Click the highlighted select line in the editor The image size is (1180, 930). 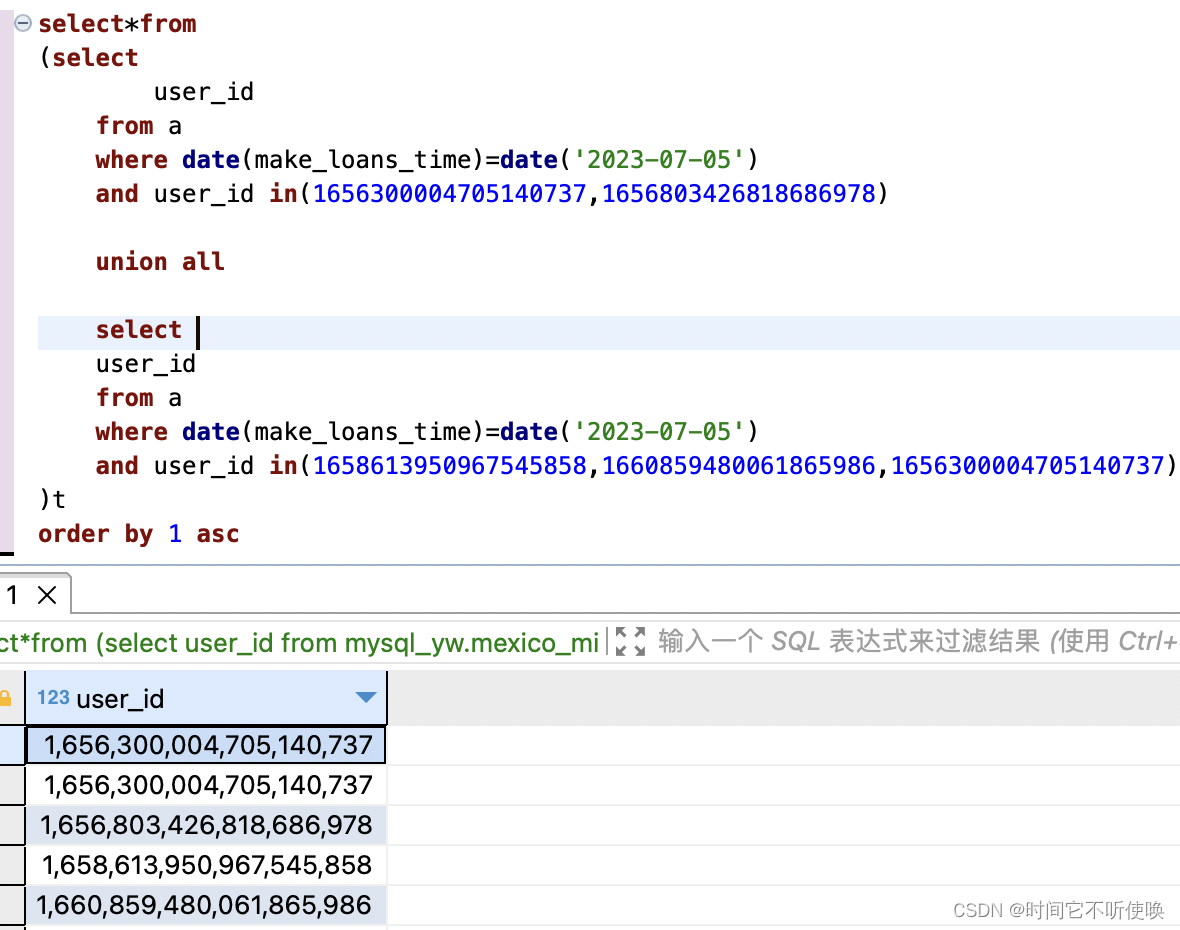coord(138,330)
